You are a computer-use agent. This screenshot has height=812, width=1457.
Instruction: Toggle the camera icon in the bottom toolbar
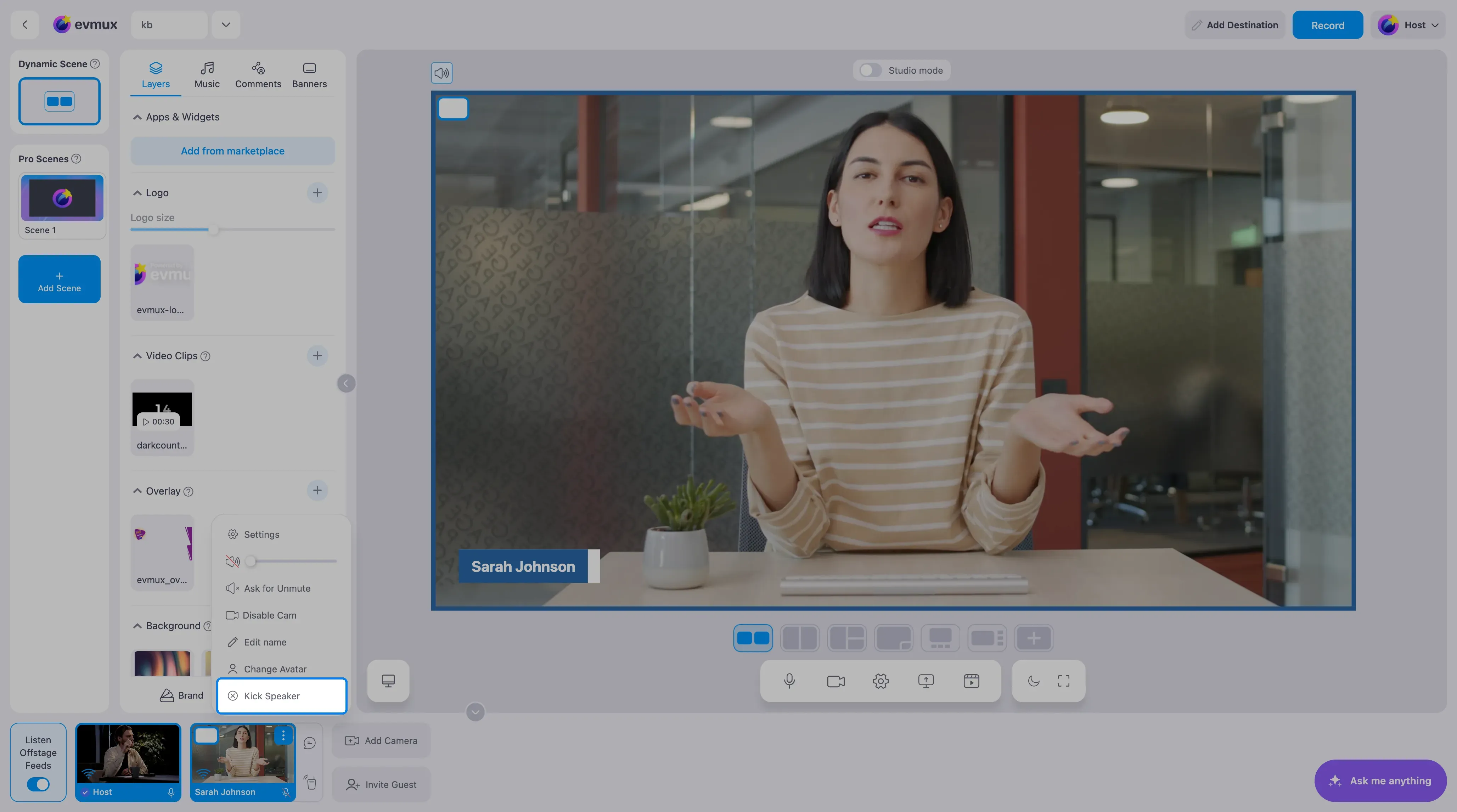[836, 681]
